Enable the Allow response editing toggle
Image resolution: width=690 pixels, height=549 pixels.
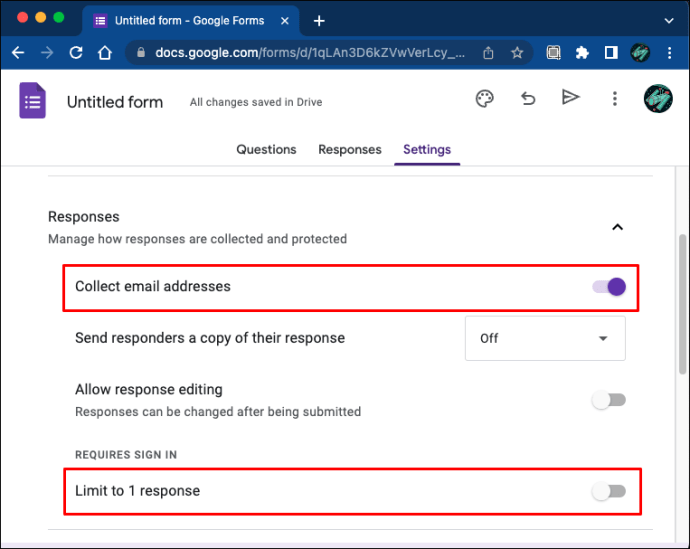point(608,400)
